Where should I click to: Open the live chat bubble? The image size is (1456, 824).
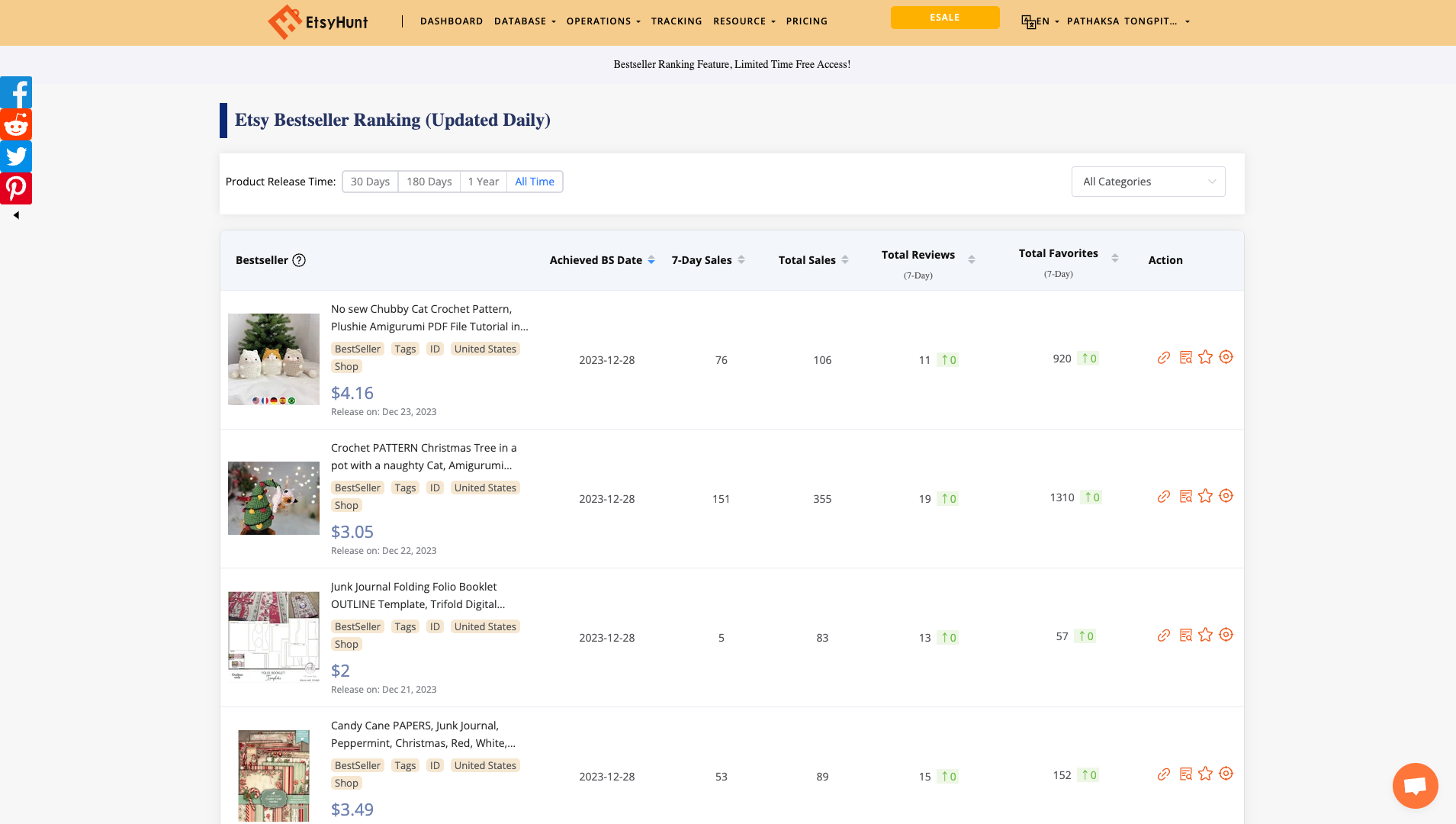[x=1415, y=785]
